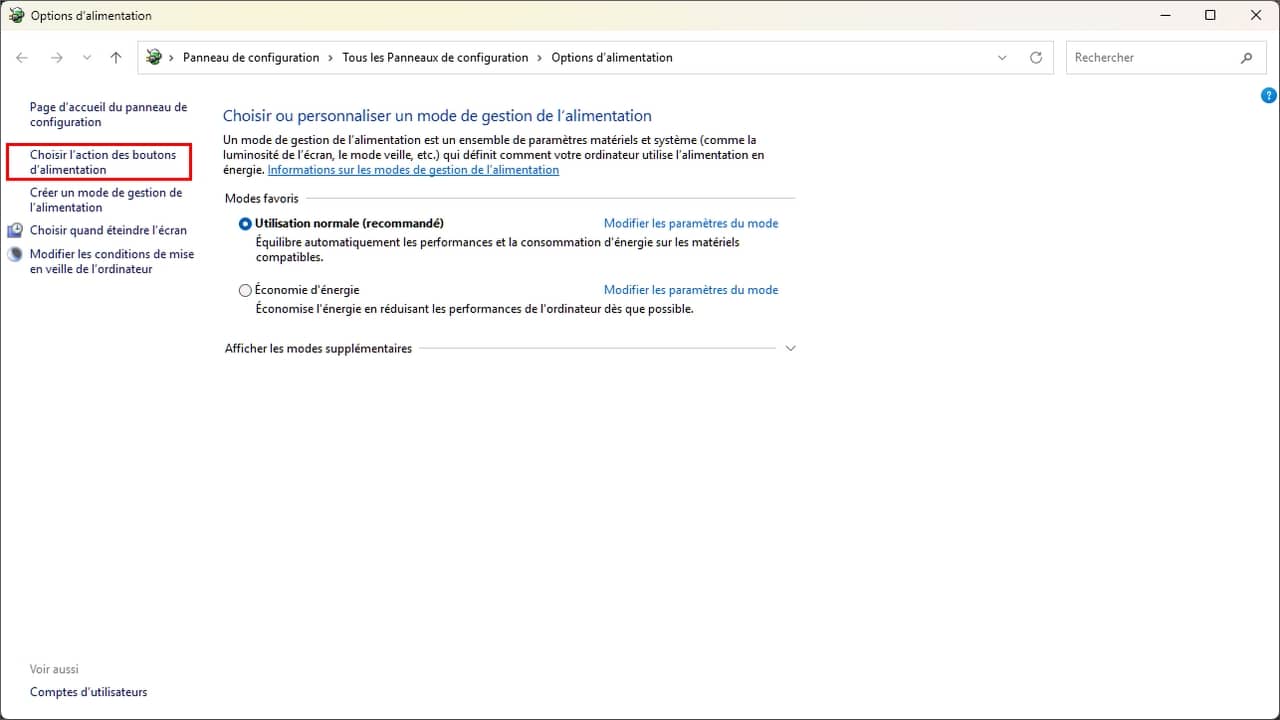The height and width of the screenshot is (720, 1280).
Task: Click the back navigation arrow
Action: [22, 58]
